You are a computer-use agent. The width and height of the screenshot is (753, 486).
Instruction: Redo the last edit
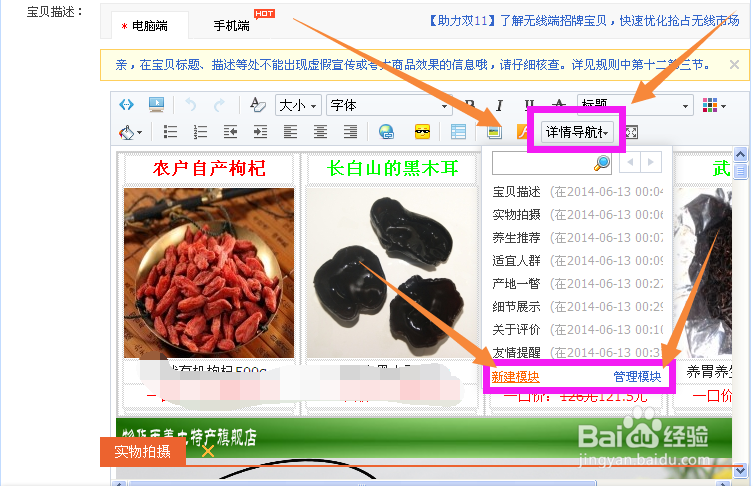click(x=219, y=104)
